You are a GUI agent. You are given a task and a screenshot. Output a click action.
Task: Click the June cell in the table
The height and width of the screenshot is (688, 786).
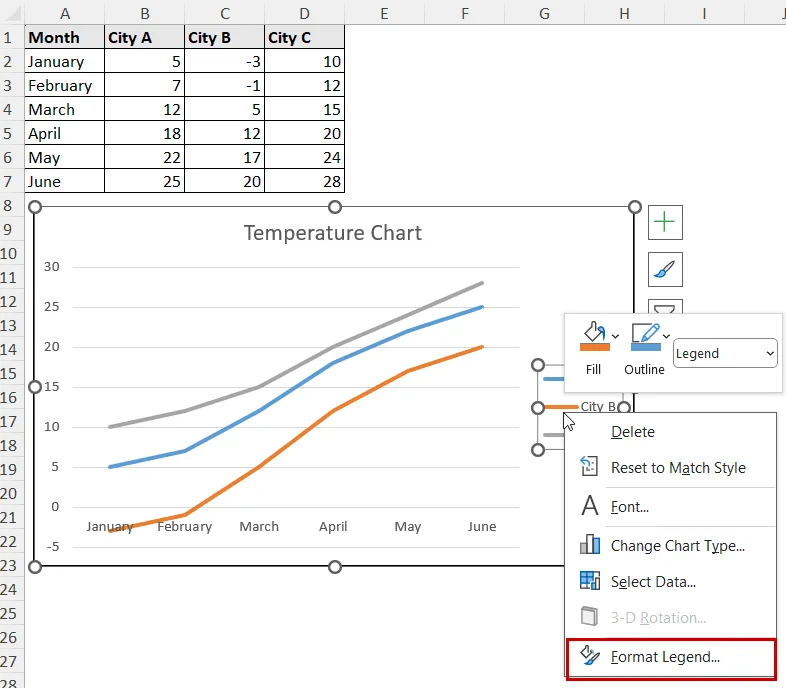click(x=65, y=182)
